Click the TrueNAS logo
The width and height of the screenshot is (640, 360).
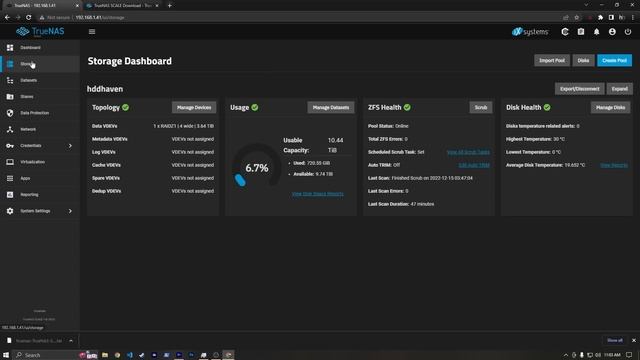tap(40, 31)
